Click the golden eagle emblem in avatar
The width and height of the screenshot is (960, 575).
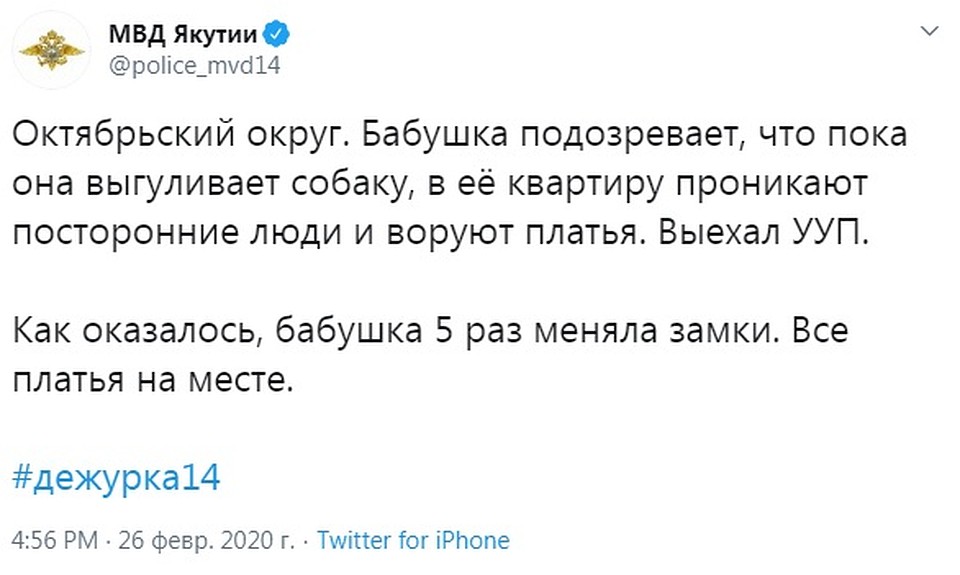coord(51,50)
